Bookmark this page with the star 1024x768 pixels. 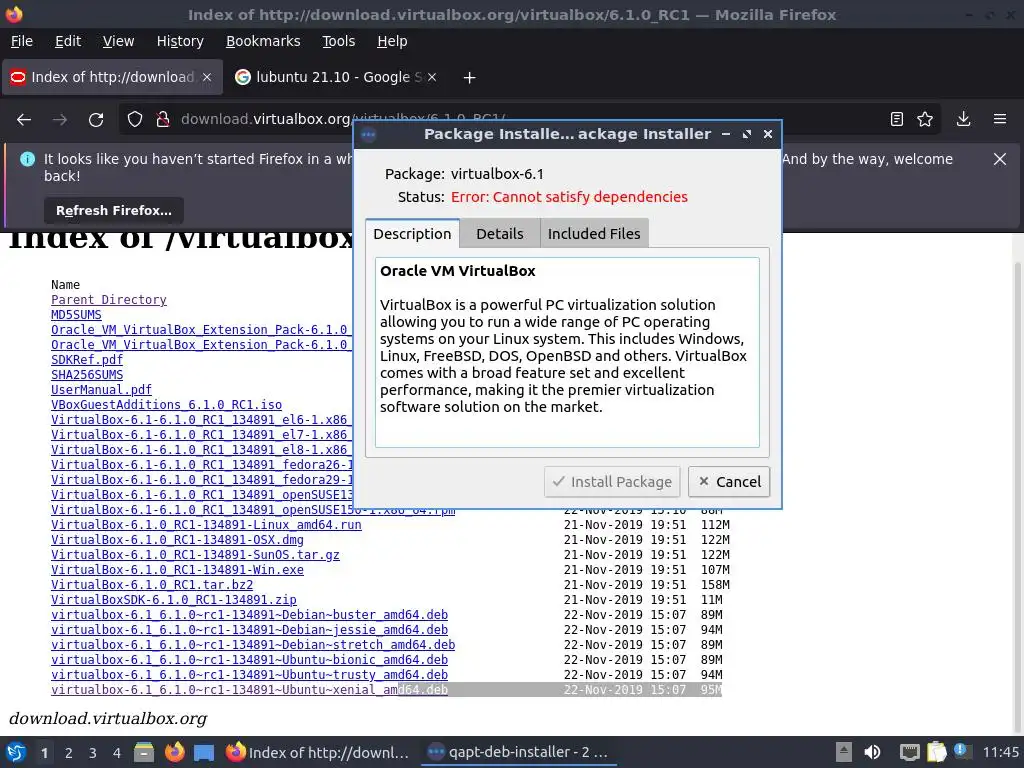[x=925, y=119]
